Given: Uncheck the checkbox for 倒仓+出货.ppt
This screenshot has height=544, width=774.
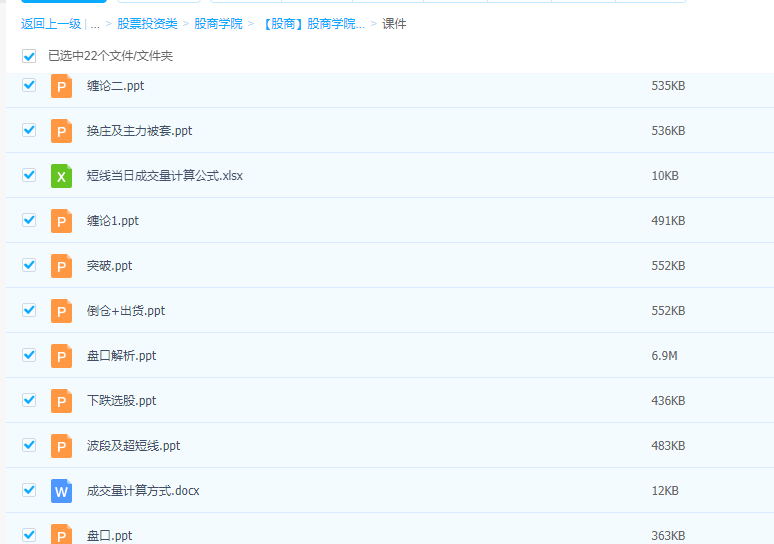Looking at the screenshot, I should [x=29, y=310].
